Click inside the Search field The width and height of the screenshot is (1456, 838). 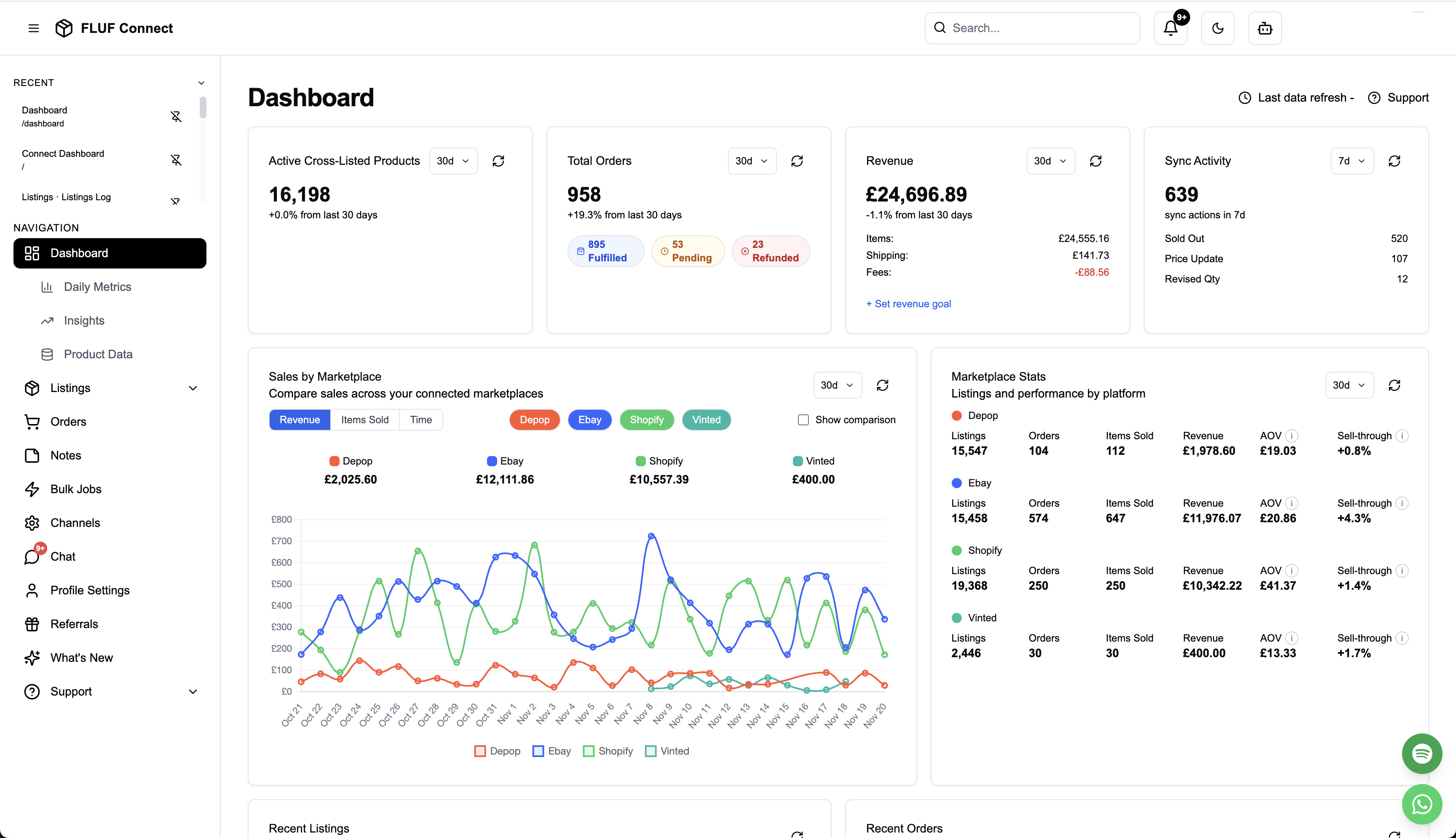pyautogui.click(x=1032, y=28)
